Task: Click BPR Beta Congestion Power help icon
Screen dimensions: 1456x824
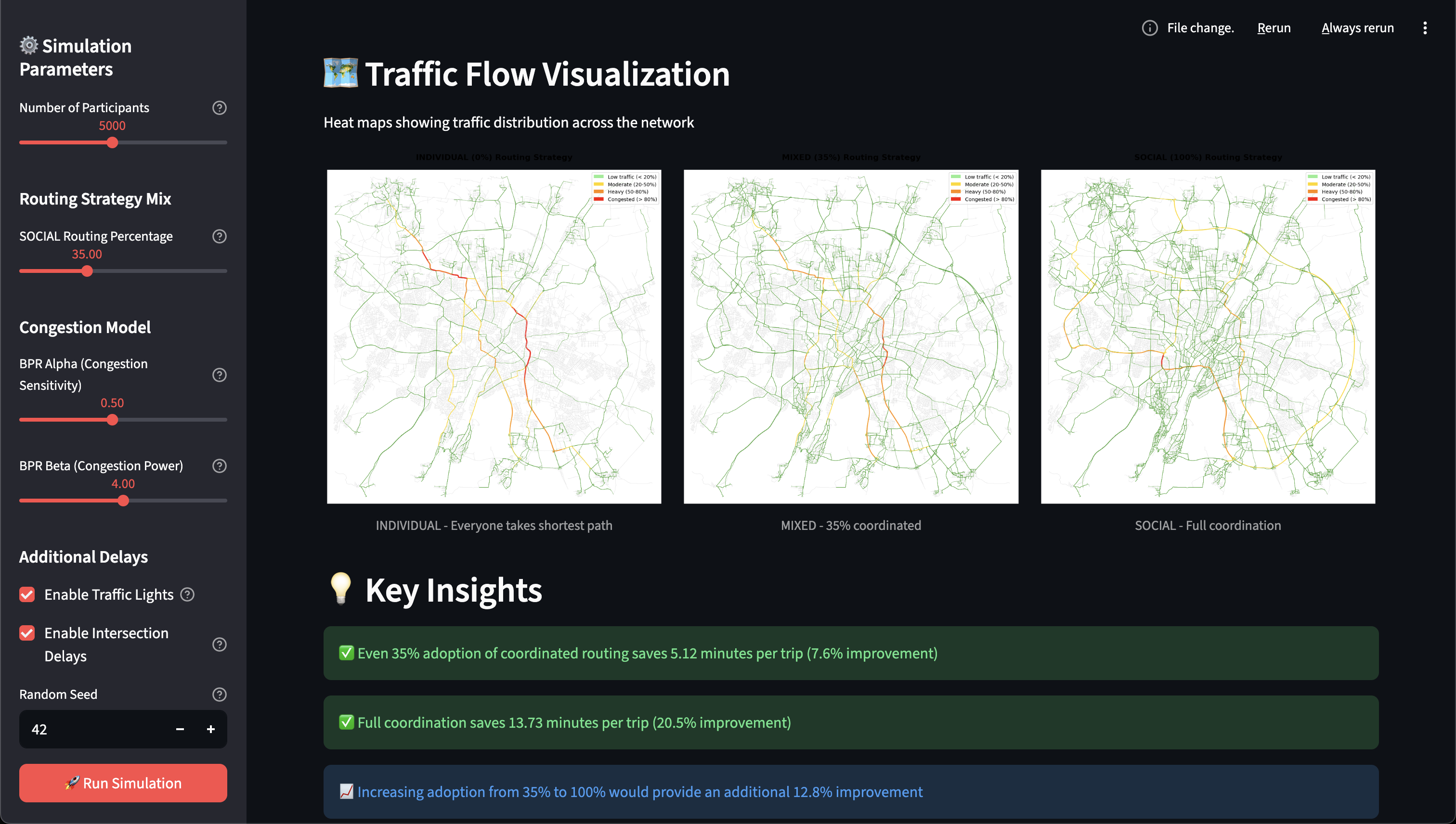Action: tap(219, 466)
